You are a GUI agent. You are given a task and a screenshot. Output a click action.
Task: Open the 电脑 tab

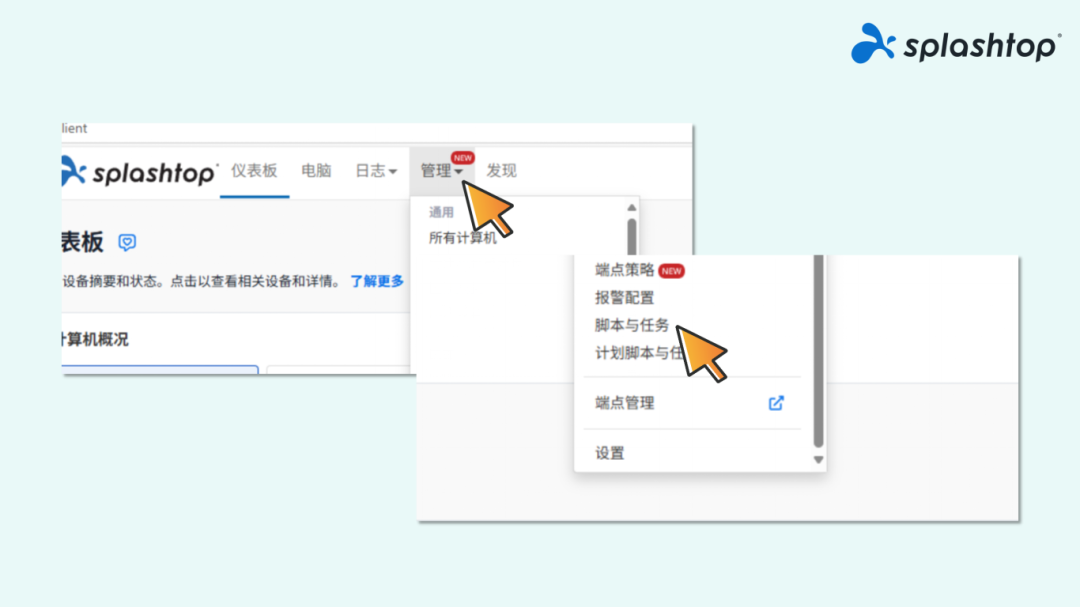click(x=316, y=171)
